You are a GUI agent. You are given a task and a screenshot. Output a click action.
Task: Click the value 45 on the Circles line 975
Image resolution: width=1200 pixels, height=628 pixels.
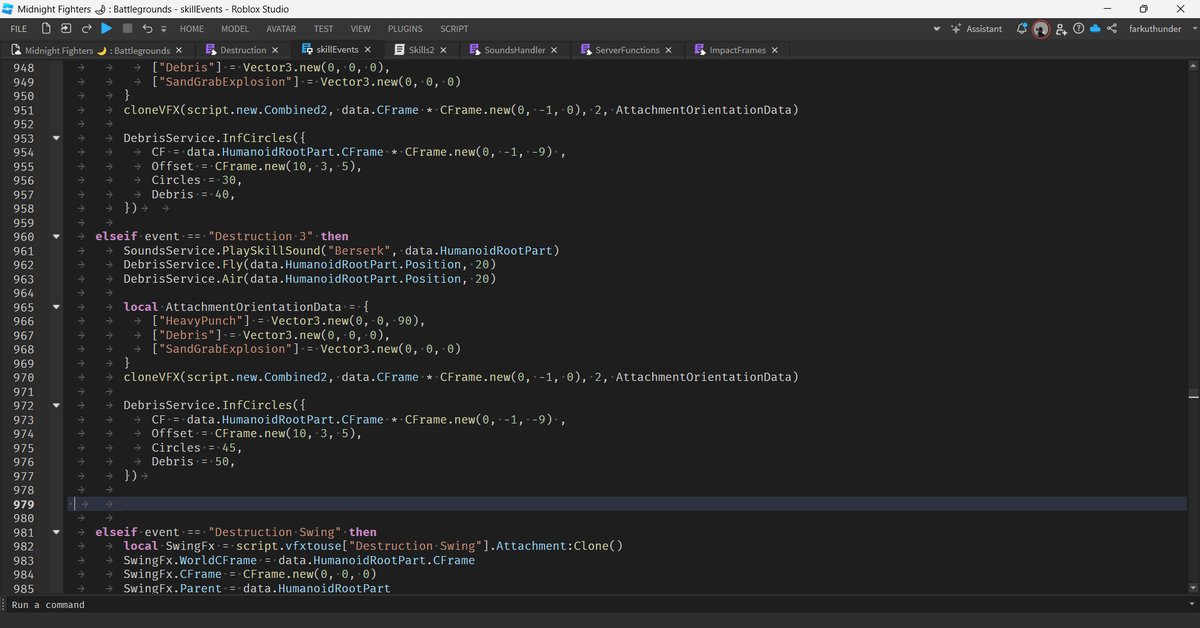[231, 448]
